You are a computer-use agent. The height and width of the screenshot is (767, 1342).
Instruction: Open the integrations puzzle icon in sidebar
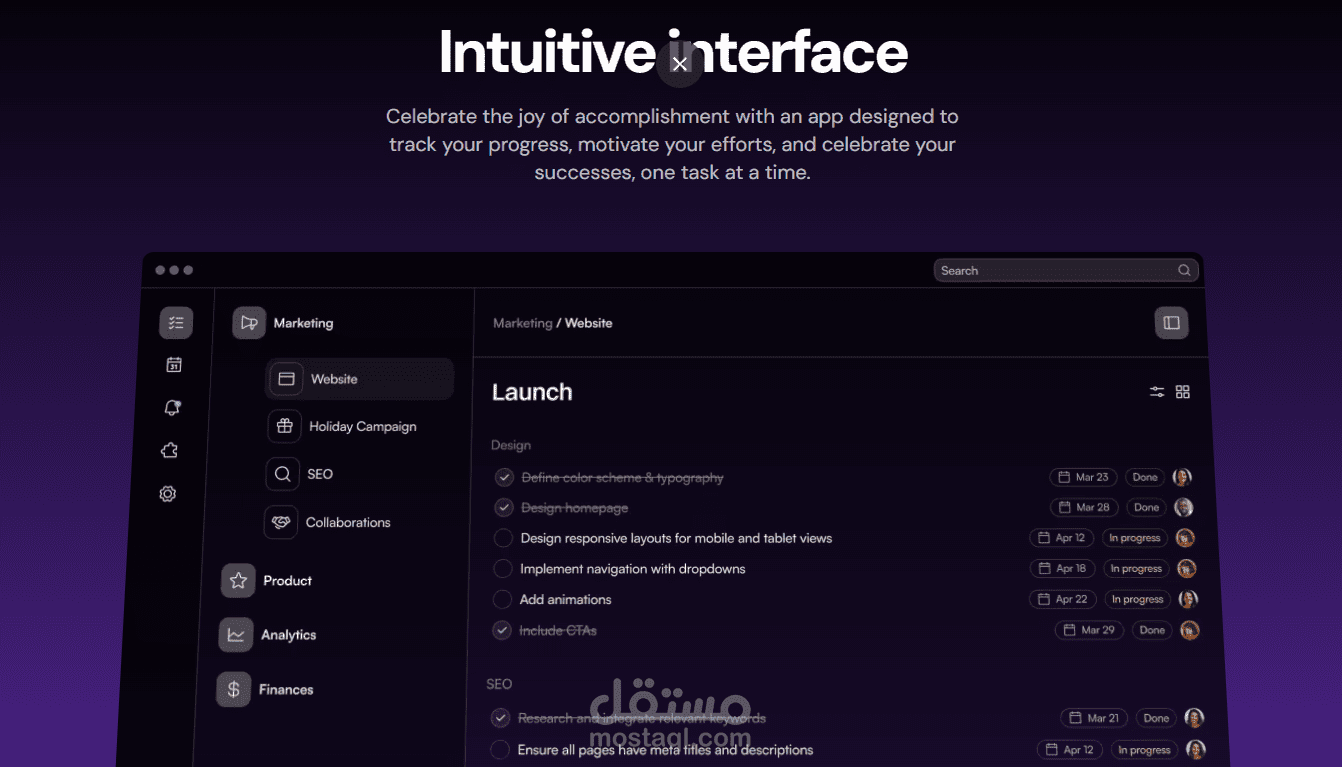[x=169, y=451]
